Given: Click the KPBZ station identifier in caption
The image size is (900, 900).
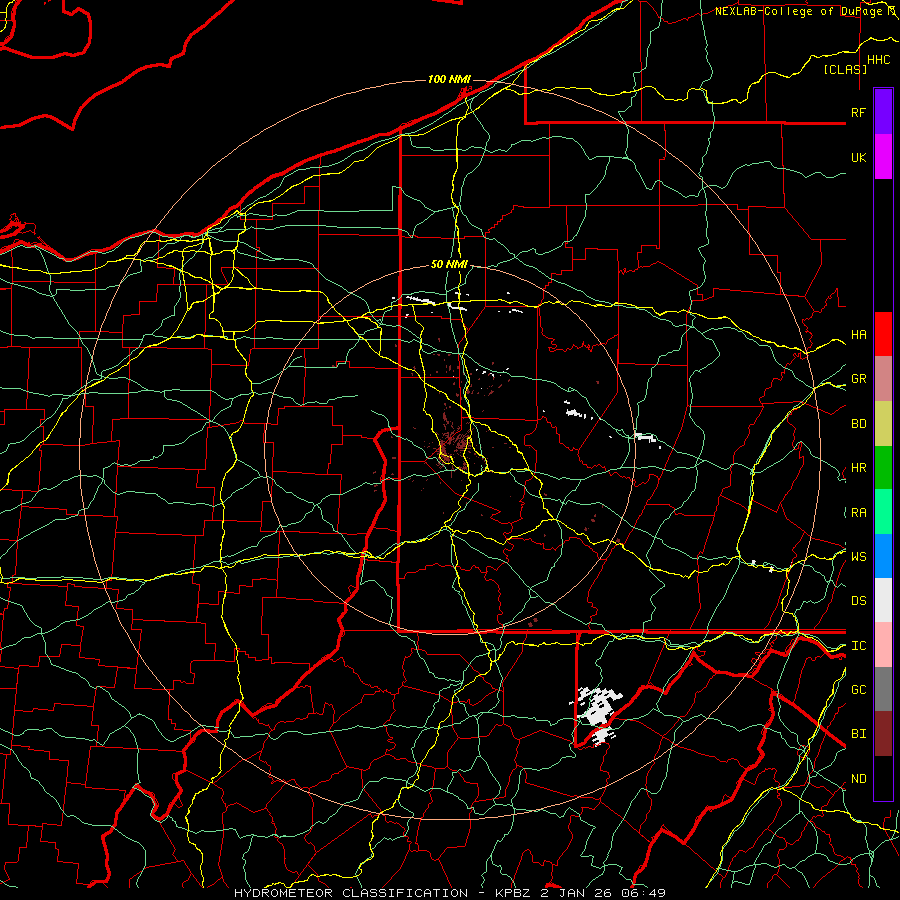Looking at the screenshot, I should click(x=514, y=893).
